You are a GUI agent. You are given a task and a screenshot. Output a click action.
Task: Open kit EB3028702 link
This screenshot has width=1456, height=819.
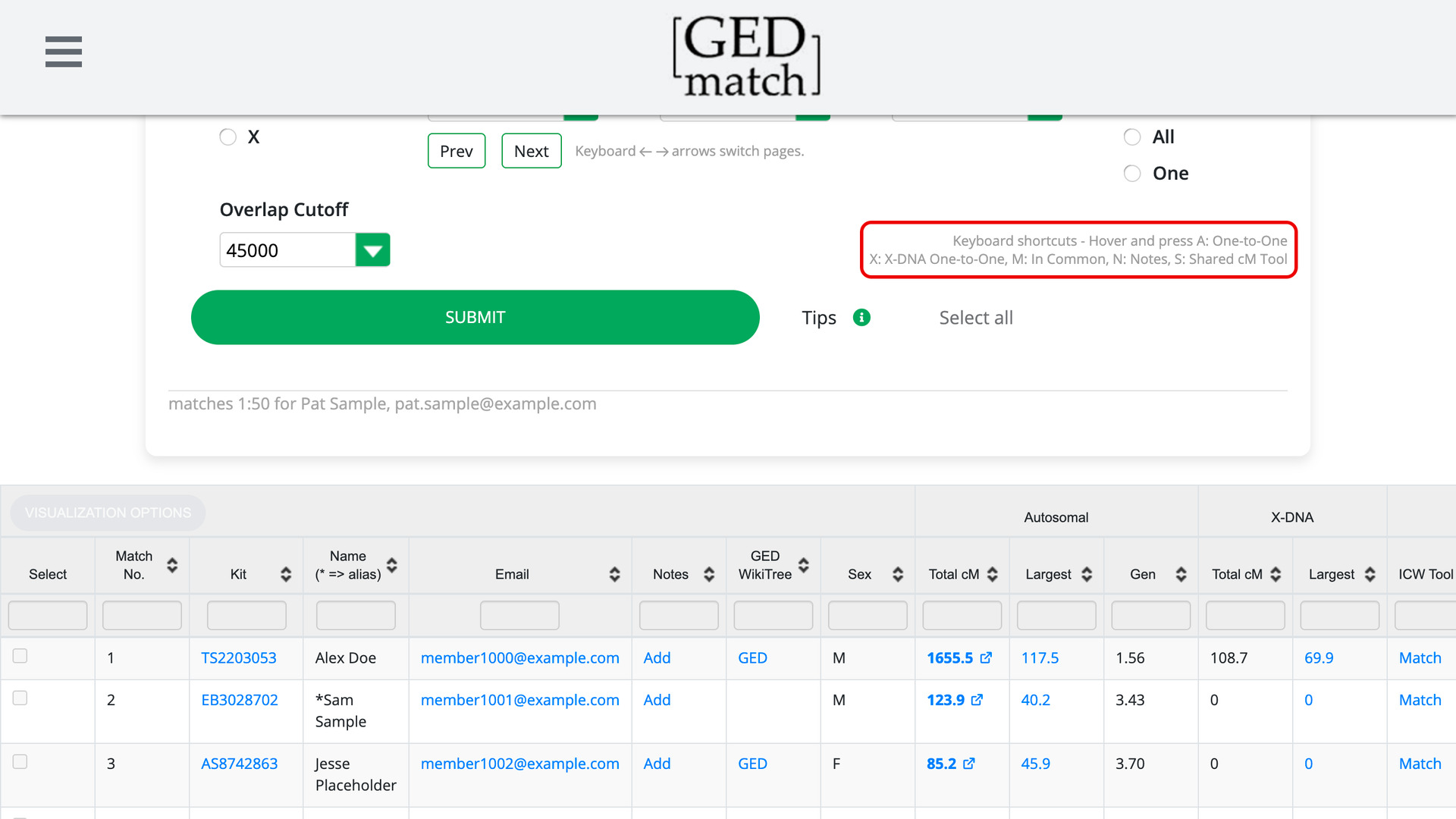pos(240,700)
